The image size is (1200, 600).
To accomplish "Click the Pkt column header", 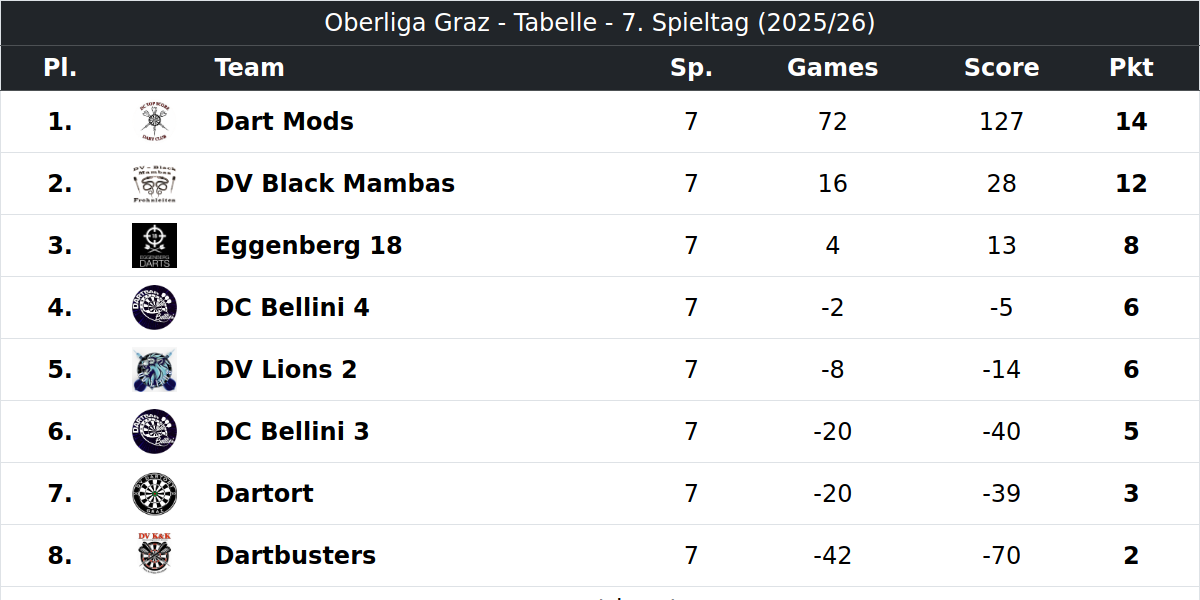I will click(x=1131, y=68).
